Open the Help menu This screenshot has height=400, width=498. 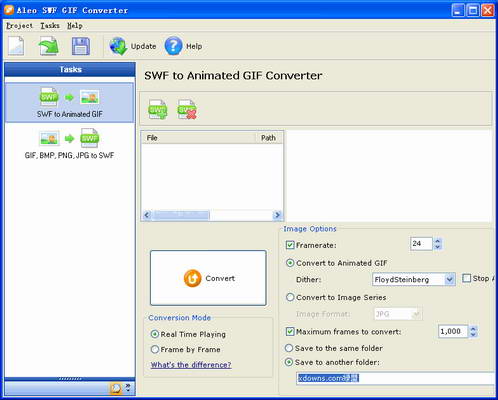click(75, 26)
